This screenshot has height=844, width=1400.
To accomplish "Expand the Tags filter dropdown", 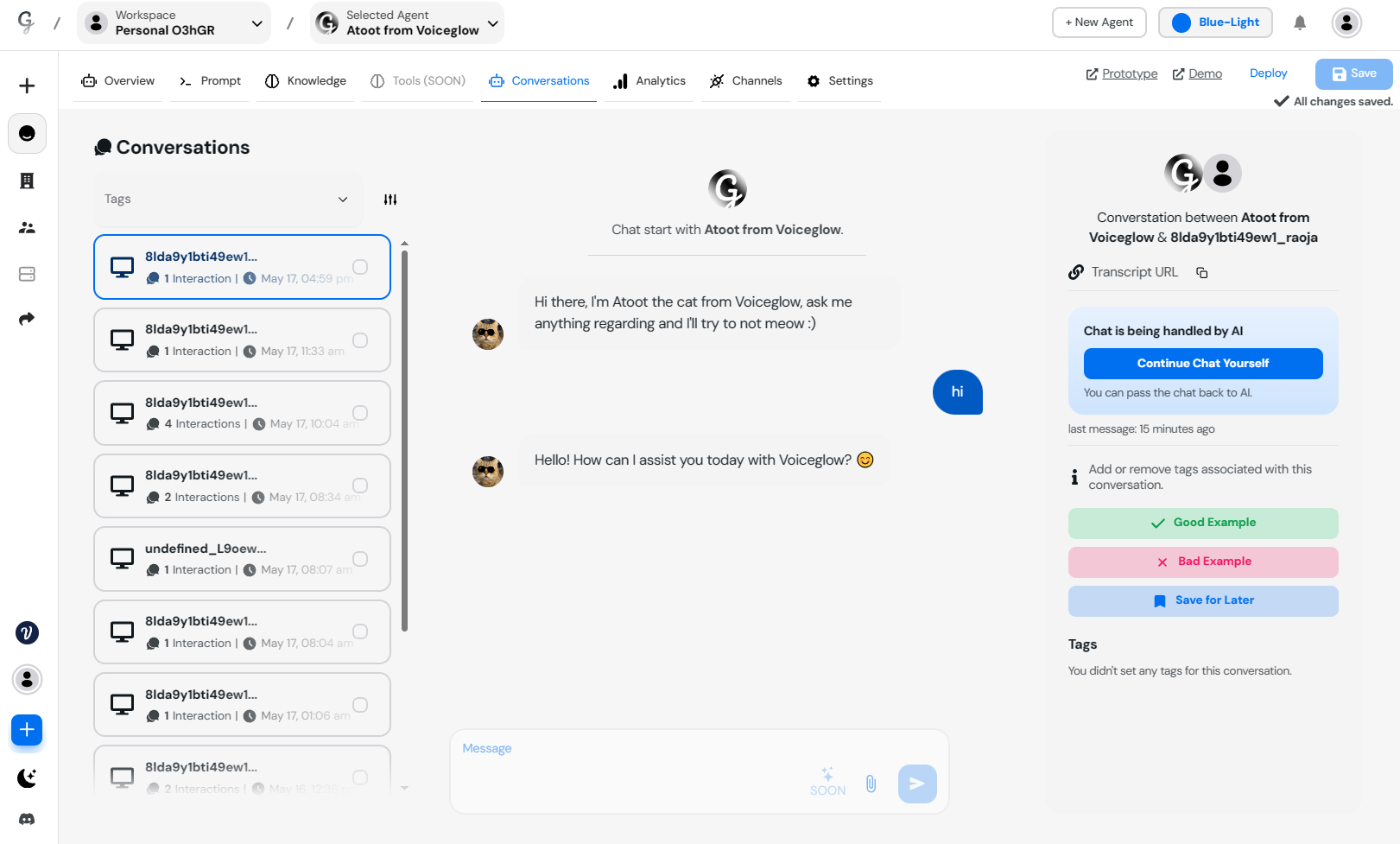I will [228, 200].
